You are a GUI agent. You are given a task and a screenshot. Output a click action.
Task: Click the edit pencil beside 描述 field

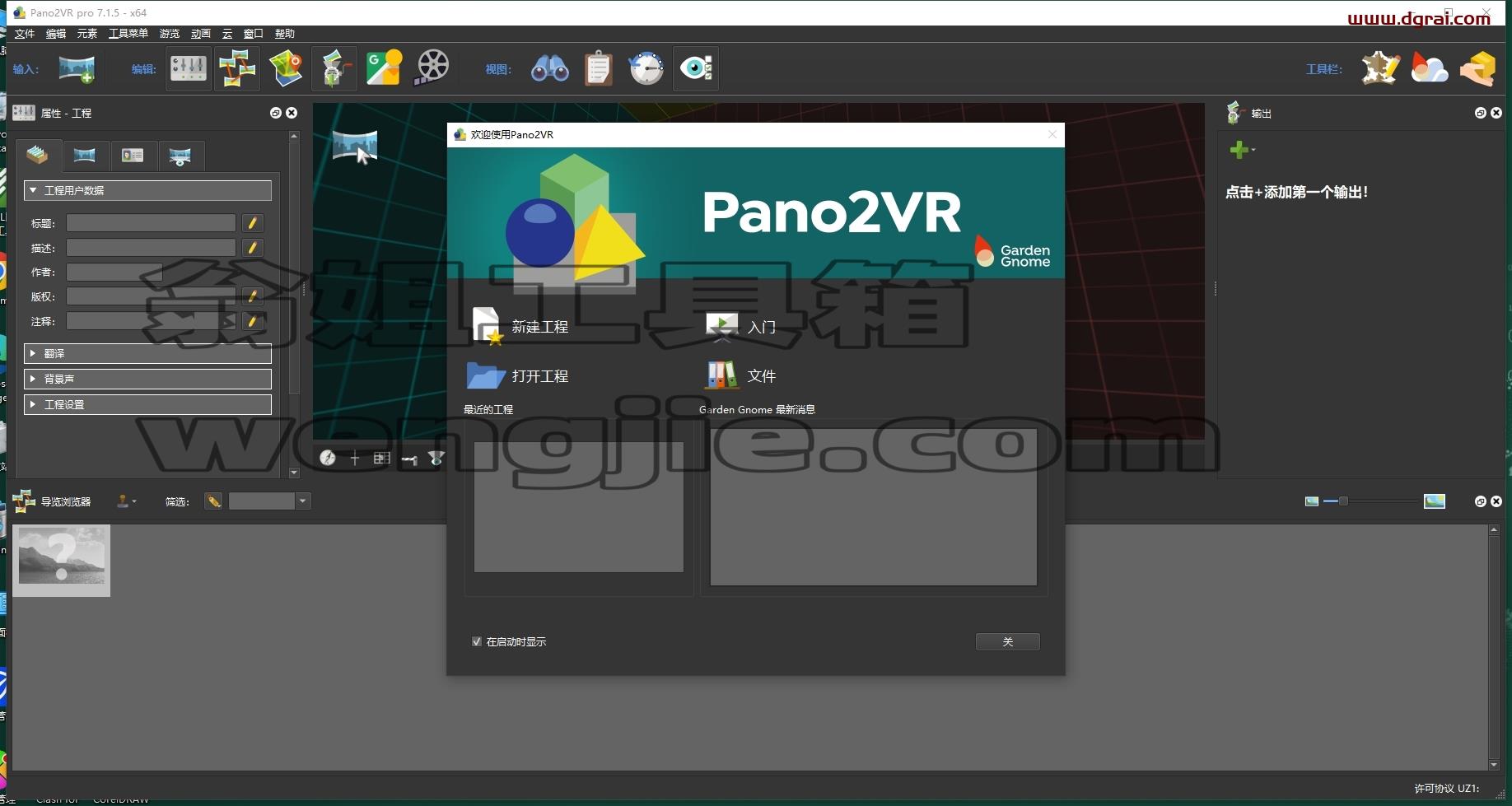(x=253, y=248)
